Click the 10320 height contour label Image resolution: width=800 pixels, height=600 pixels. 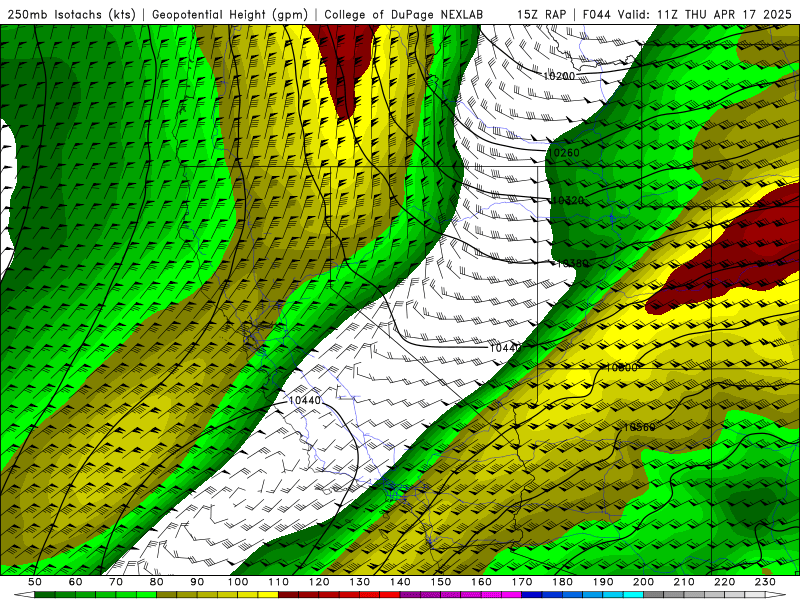click(568, 200)
